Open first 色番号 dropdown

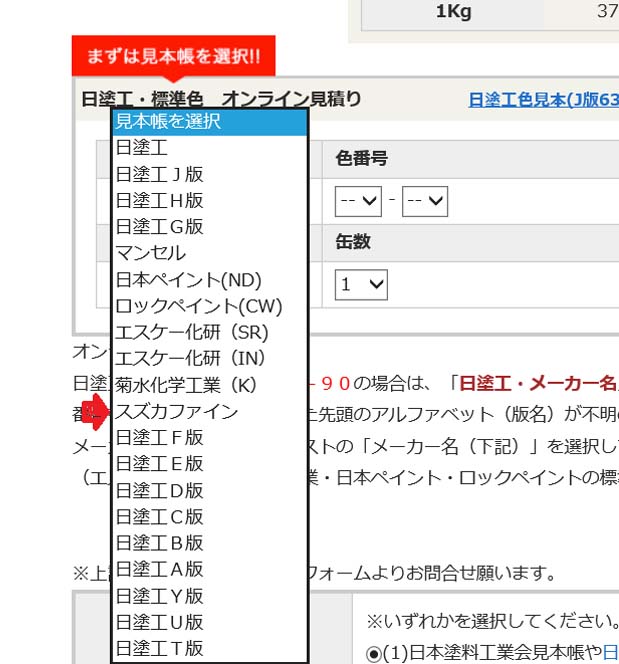[358, 201]
